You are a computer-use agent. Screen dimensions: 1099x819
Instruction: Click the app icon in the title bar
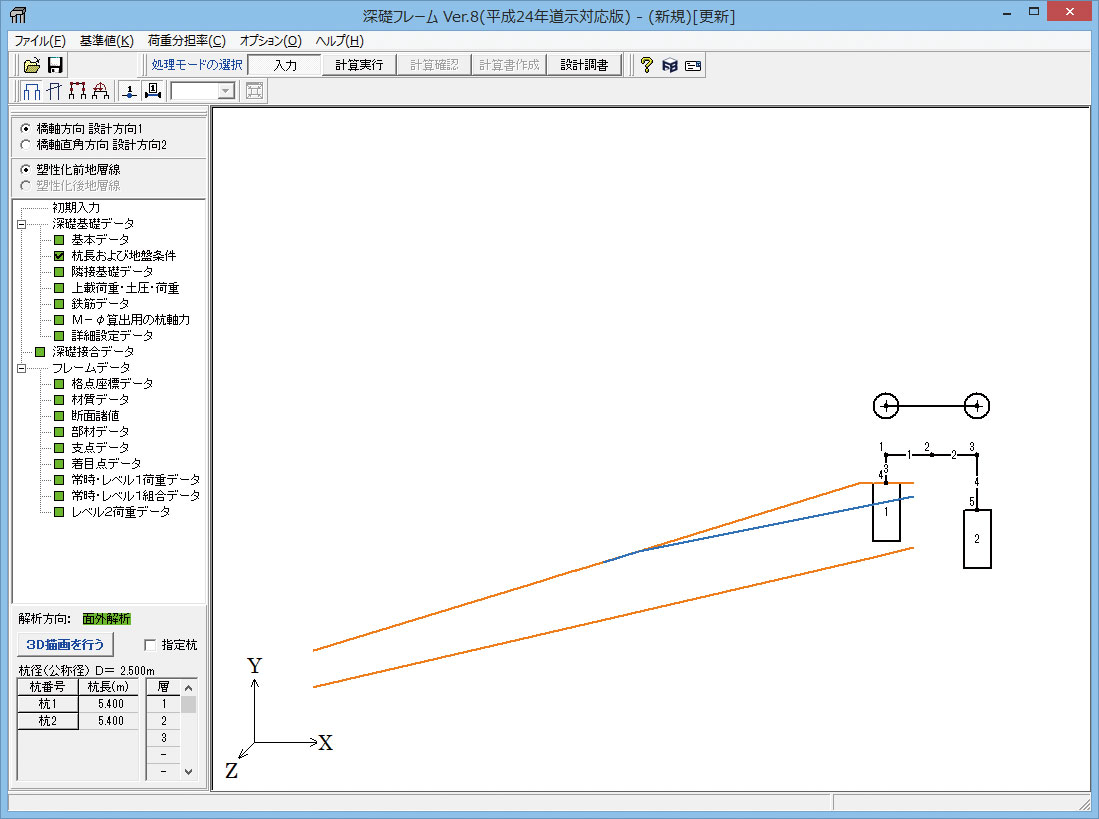click(18, 15)
